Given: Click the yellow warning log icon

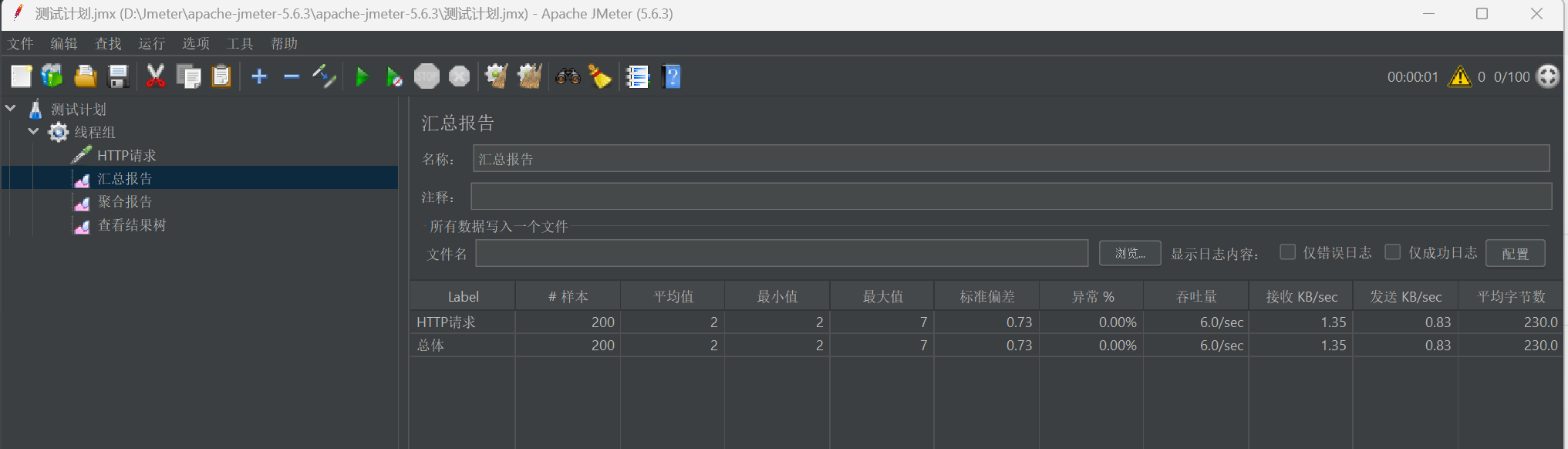Looking at the screenshot, I should pyautogui.click(x=1459, y=76).
